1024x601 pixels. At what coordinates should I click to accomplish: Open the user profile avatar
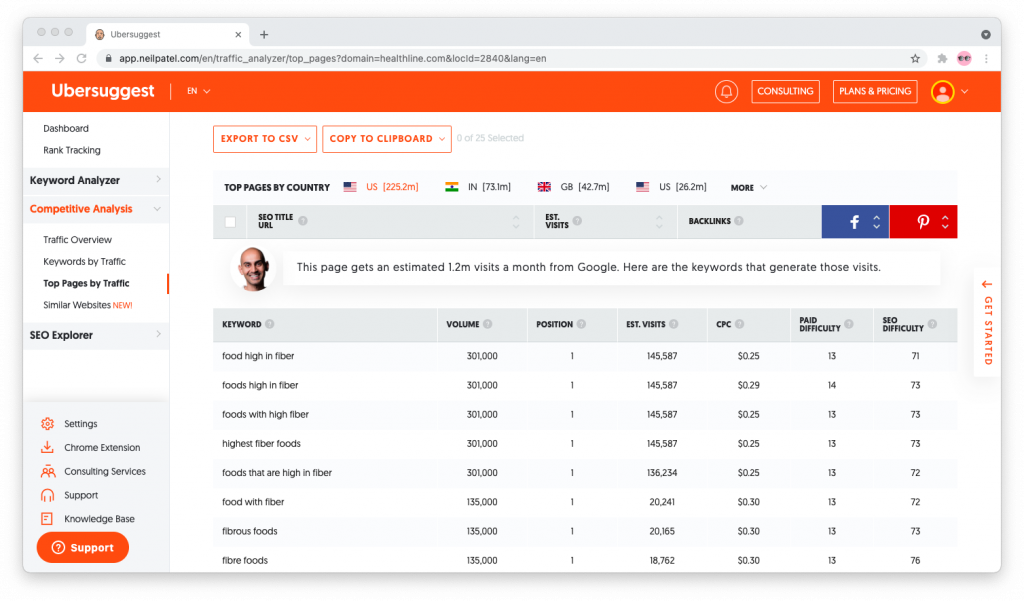[942, 91]
